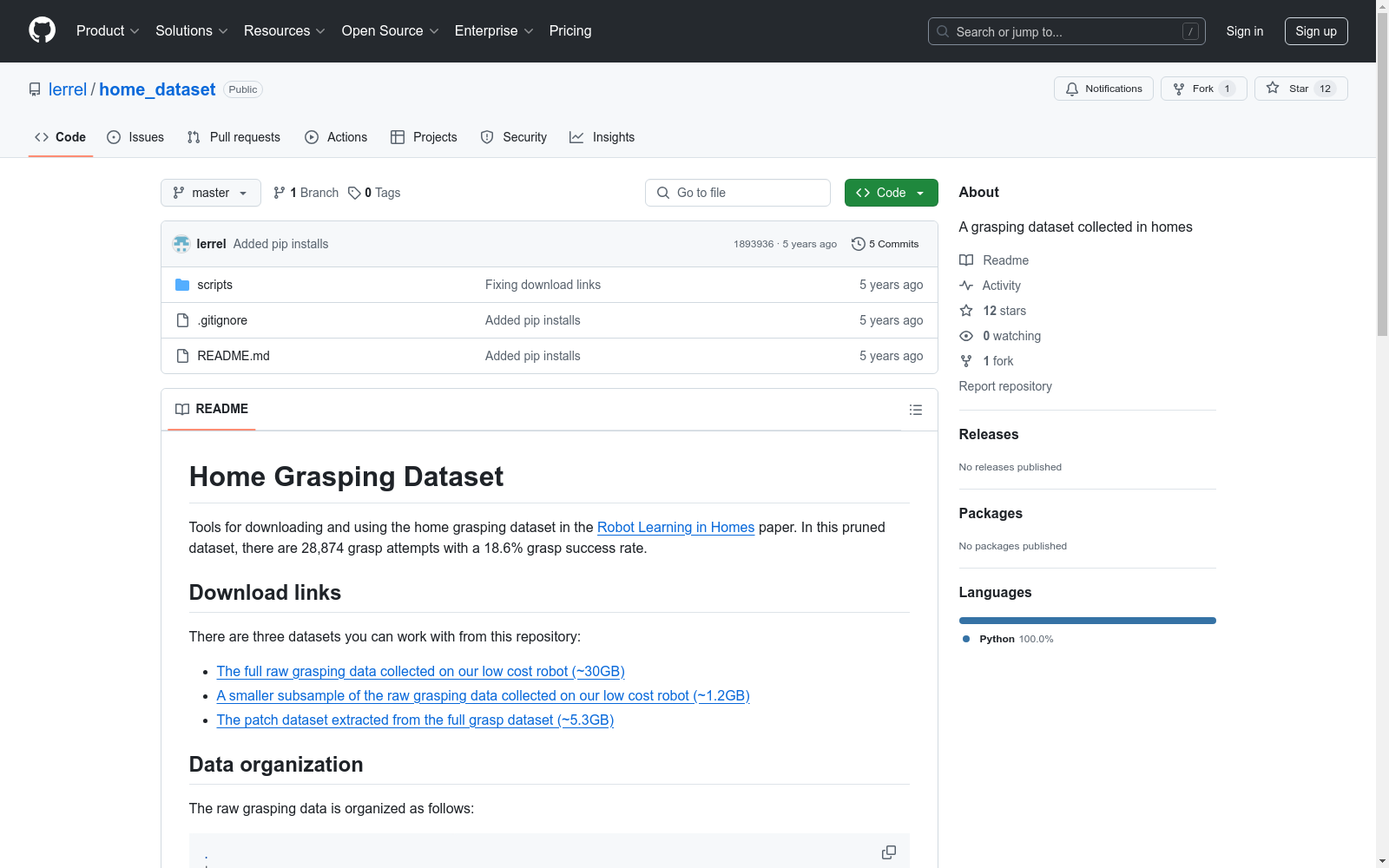Open the Resources dropdown
This screenshot has height=868, width=1389.
click(285, 30)
